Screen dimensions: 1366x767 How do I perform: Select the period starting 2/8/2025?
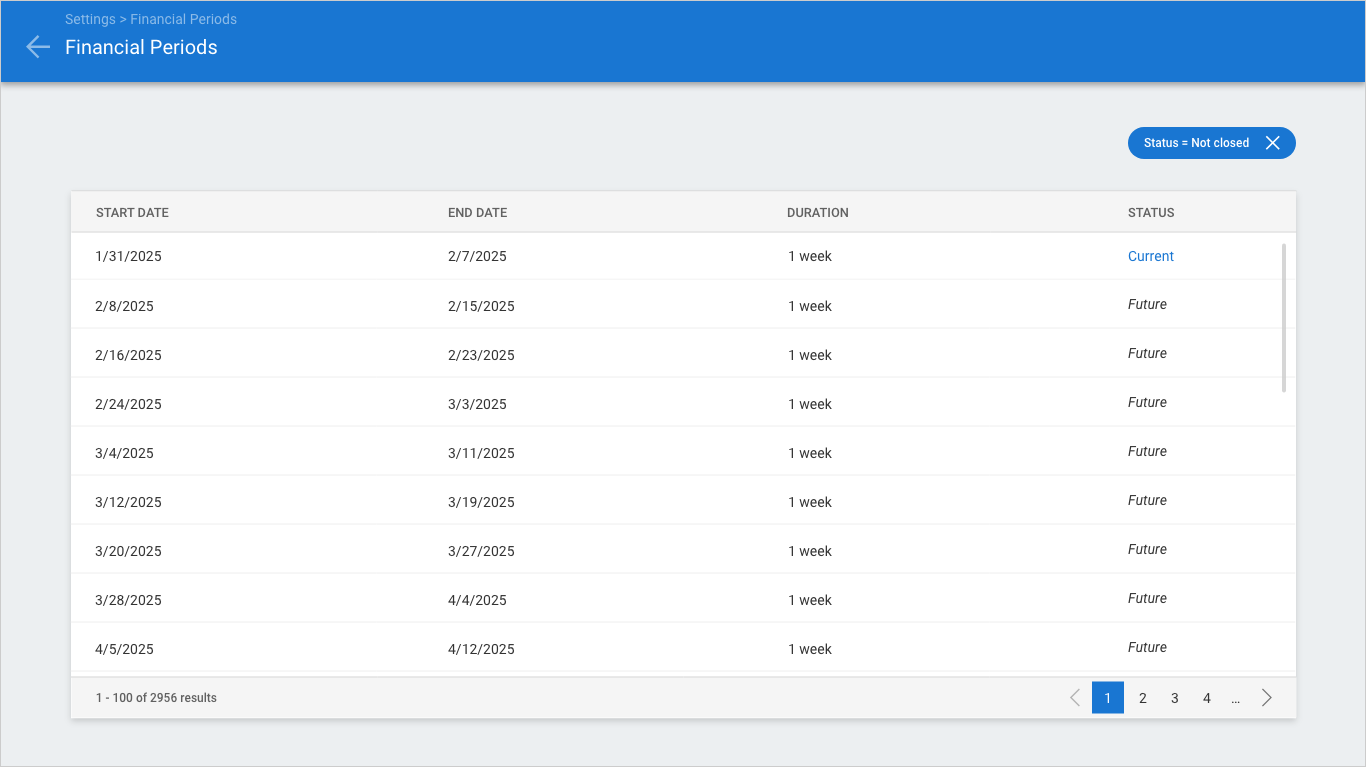point(125,306)
